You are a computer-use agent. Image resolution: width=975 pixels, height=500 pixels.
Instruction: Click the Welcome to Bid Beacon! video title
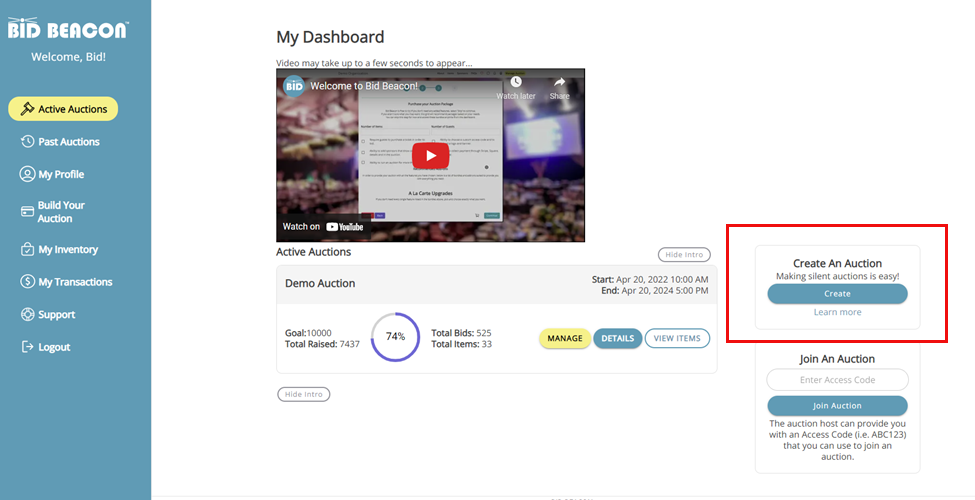364,86
